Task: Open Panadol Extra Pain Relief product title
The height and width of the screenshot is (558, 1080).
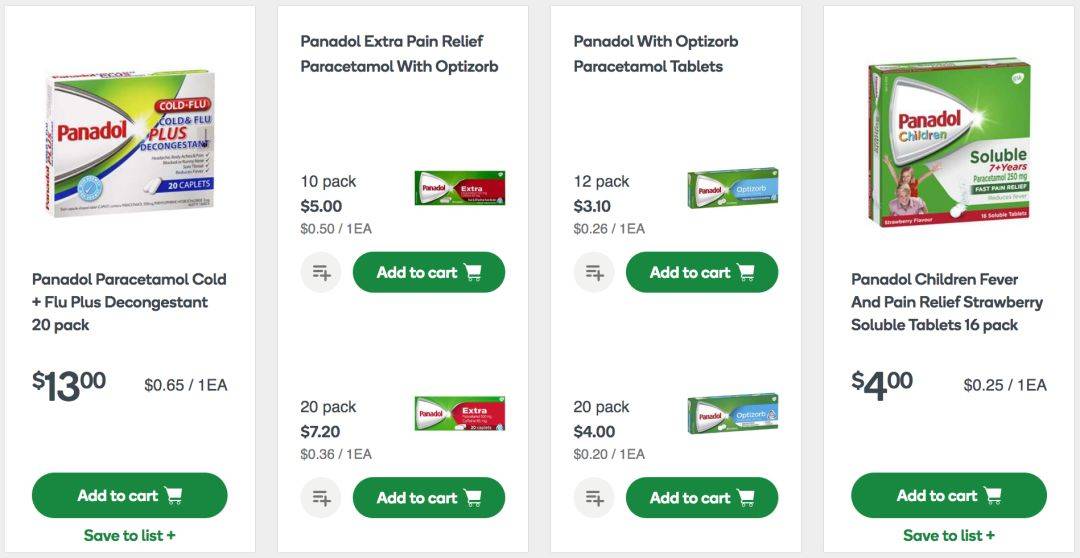Action: point(399,54)
